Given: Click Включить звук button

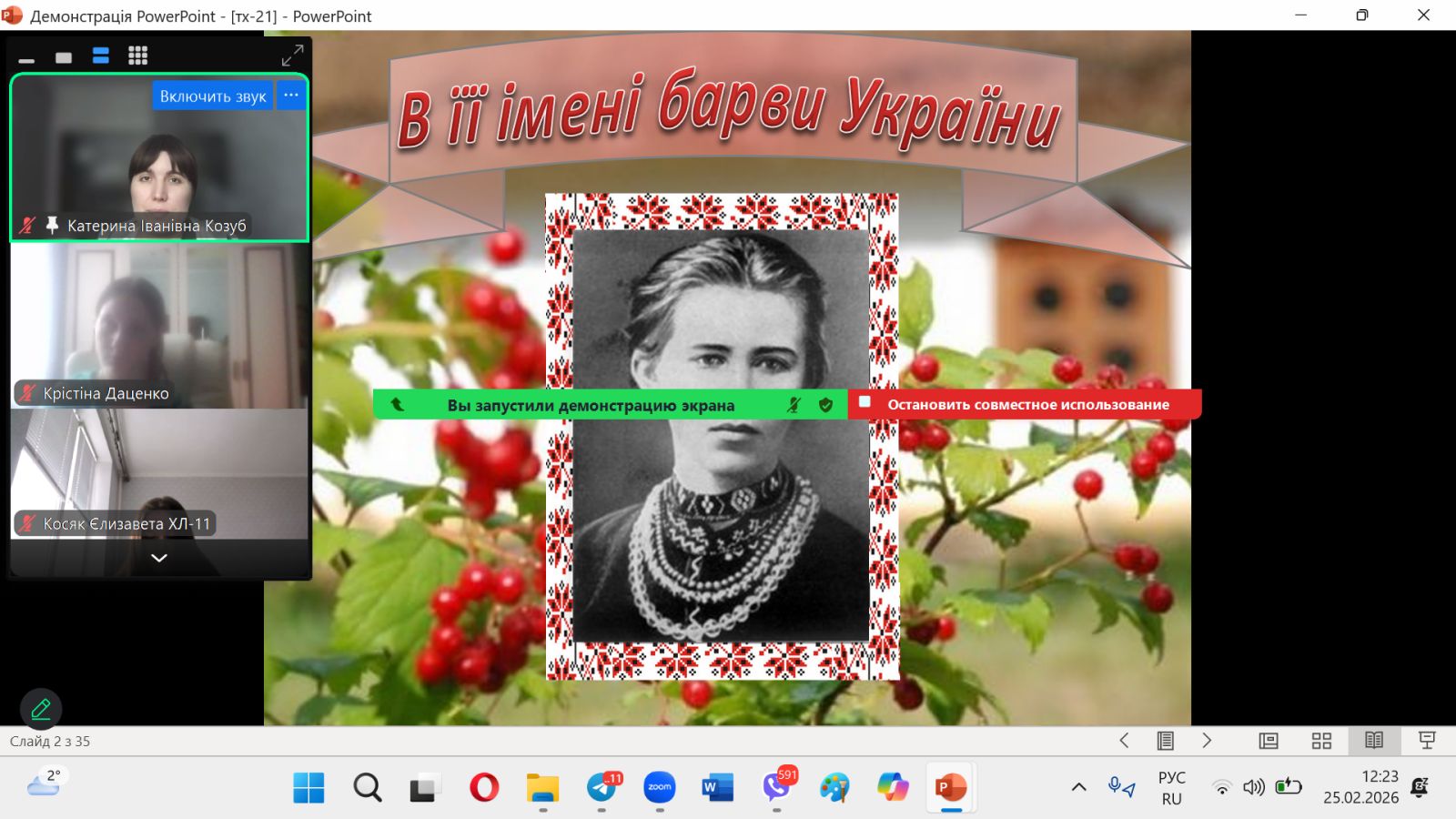Looking at the screenshot, I should (213, 96).
